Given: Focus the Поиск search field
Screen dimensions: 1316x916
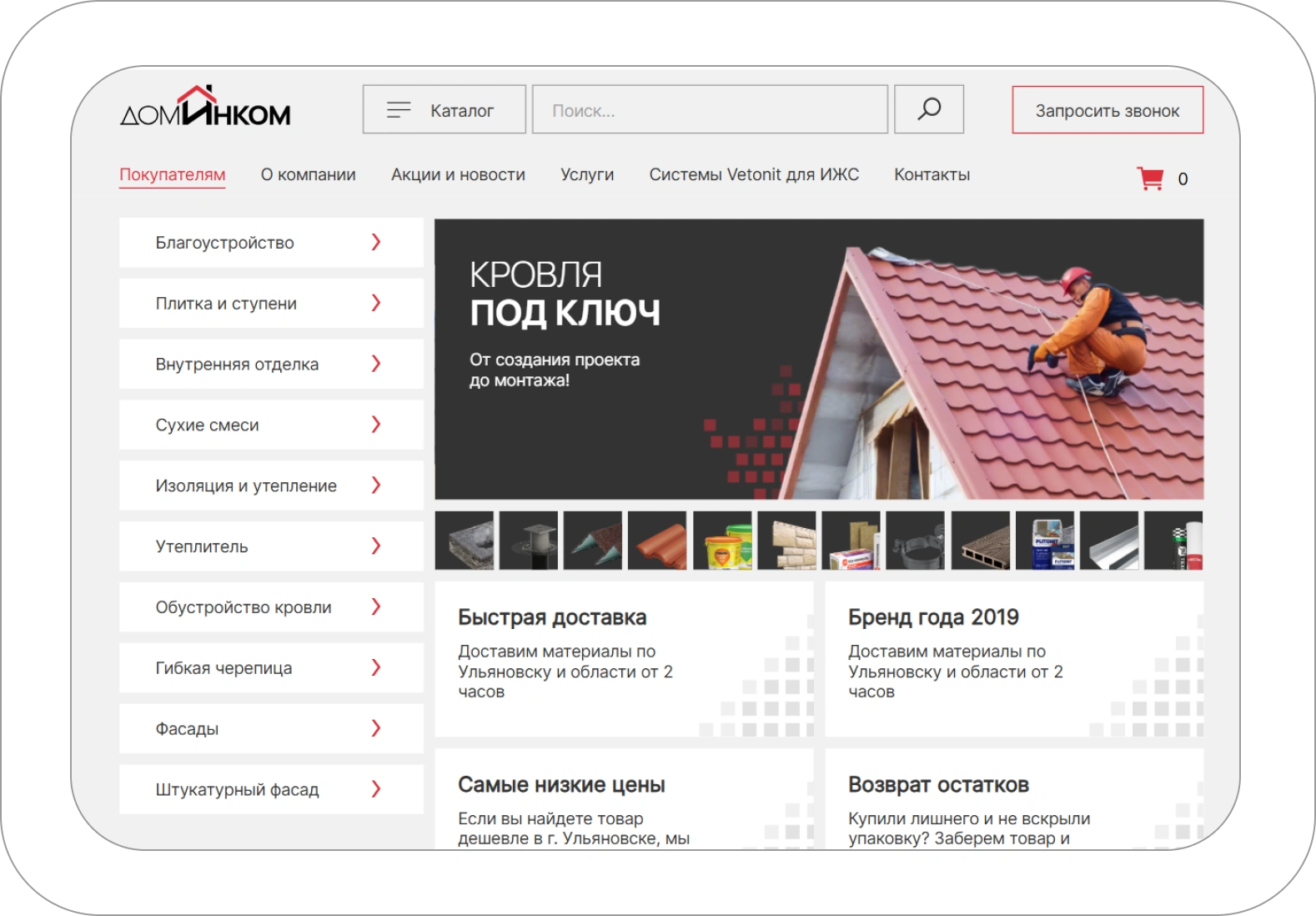Looking at the screenshot, I should tap(709, 109).
